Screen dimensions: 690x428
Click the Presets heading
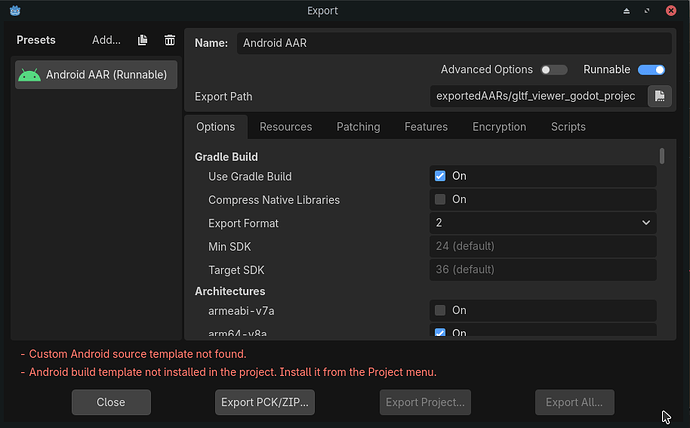tap(36, 40)
